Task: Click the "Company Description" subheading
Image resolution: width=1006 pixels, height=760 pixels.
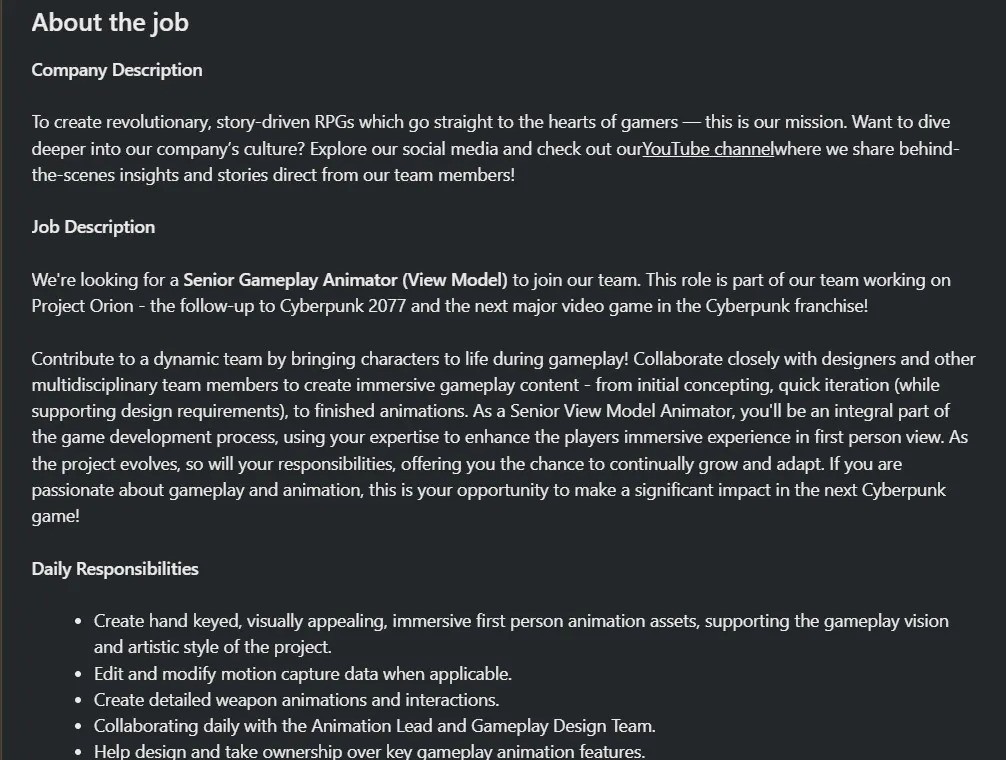Action: point(117,70)
